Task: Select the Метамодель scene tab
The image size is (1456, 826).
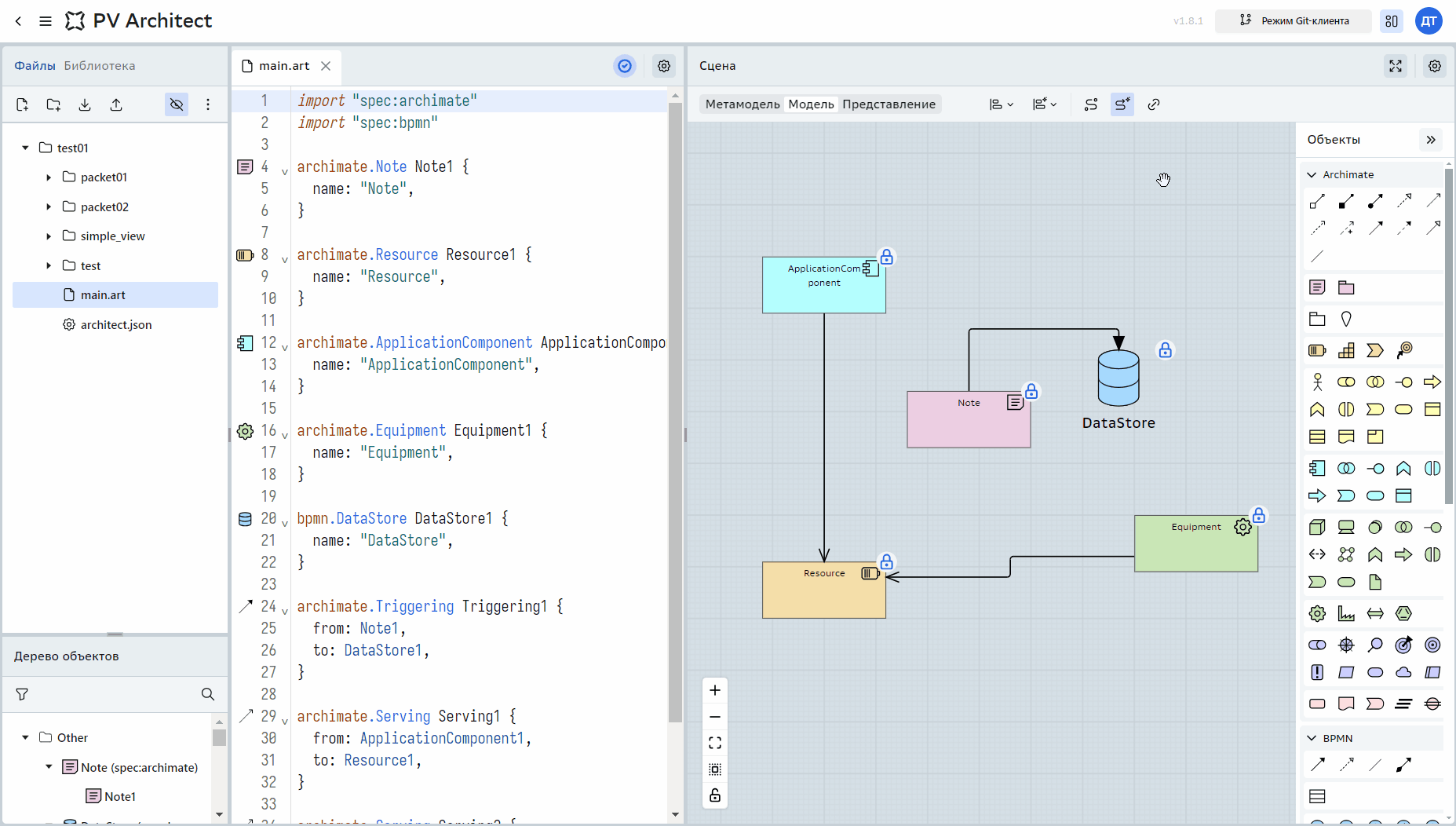Action: tap(743, 104)
